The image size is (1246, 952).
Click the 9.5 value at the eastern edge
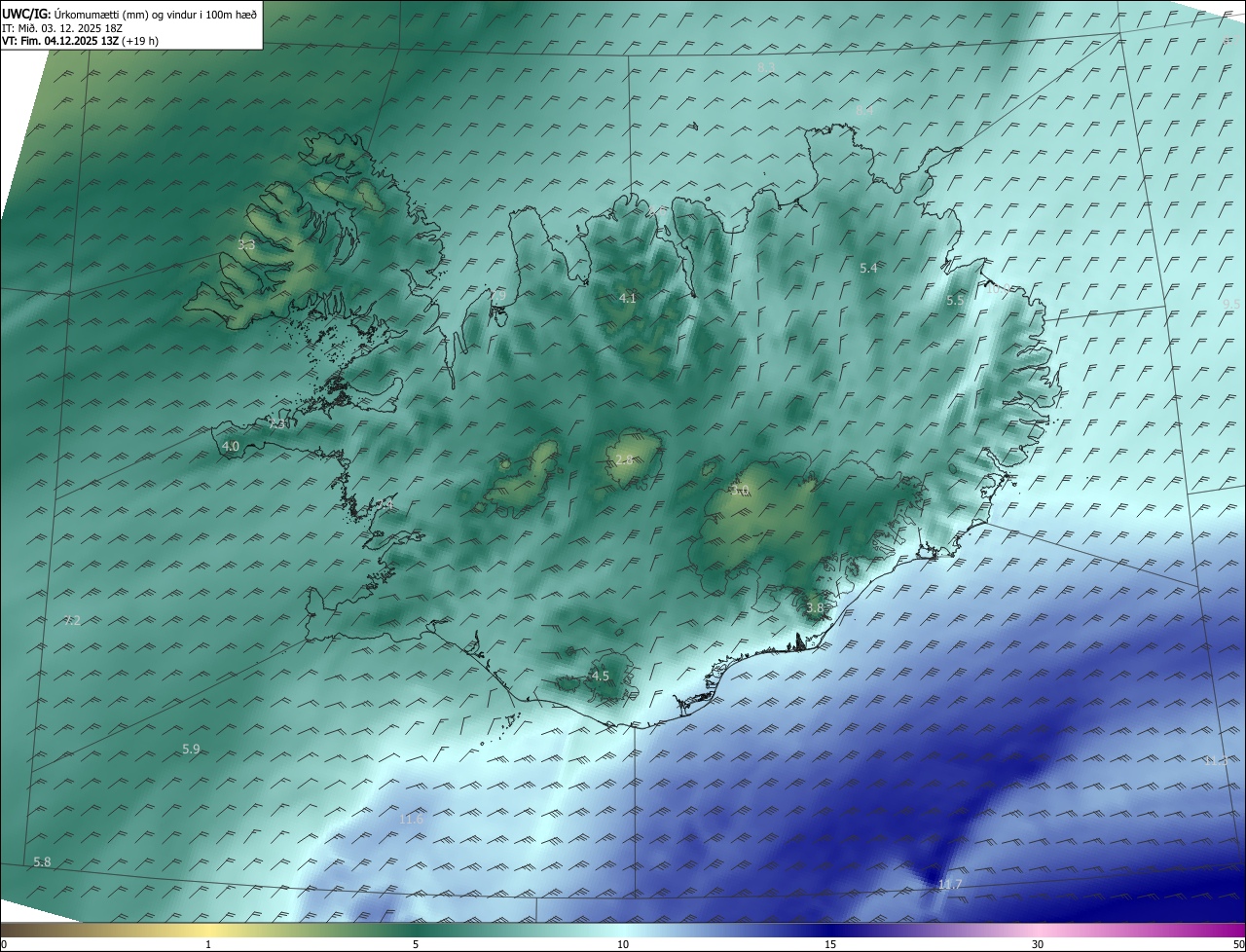(1231, 304)
